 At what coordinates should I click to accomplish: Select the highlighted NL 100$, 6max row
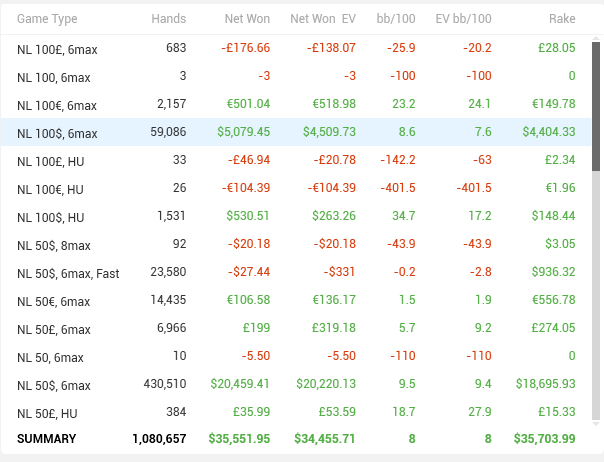(x=296, y=132)
